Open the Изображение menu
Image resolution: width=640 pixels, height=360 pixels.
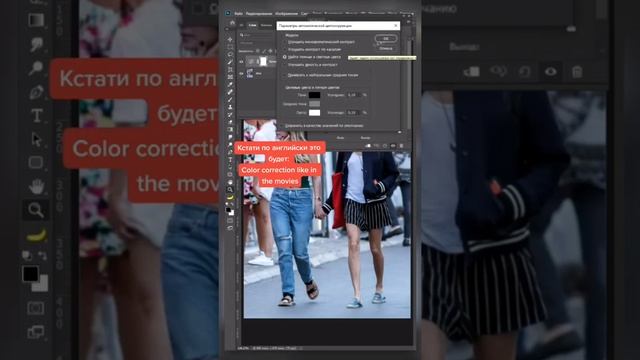pos(286,14)
